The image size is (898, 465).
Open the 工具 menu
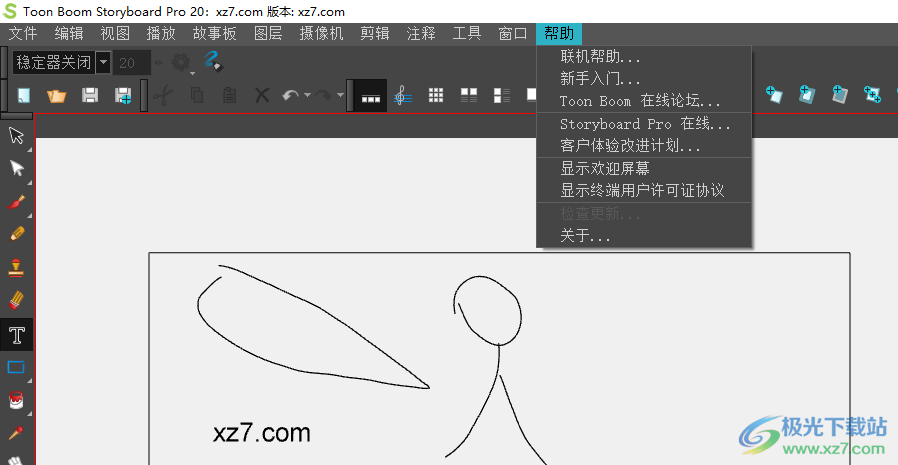point(467,34)
